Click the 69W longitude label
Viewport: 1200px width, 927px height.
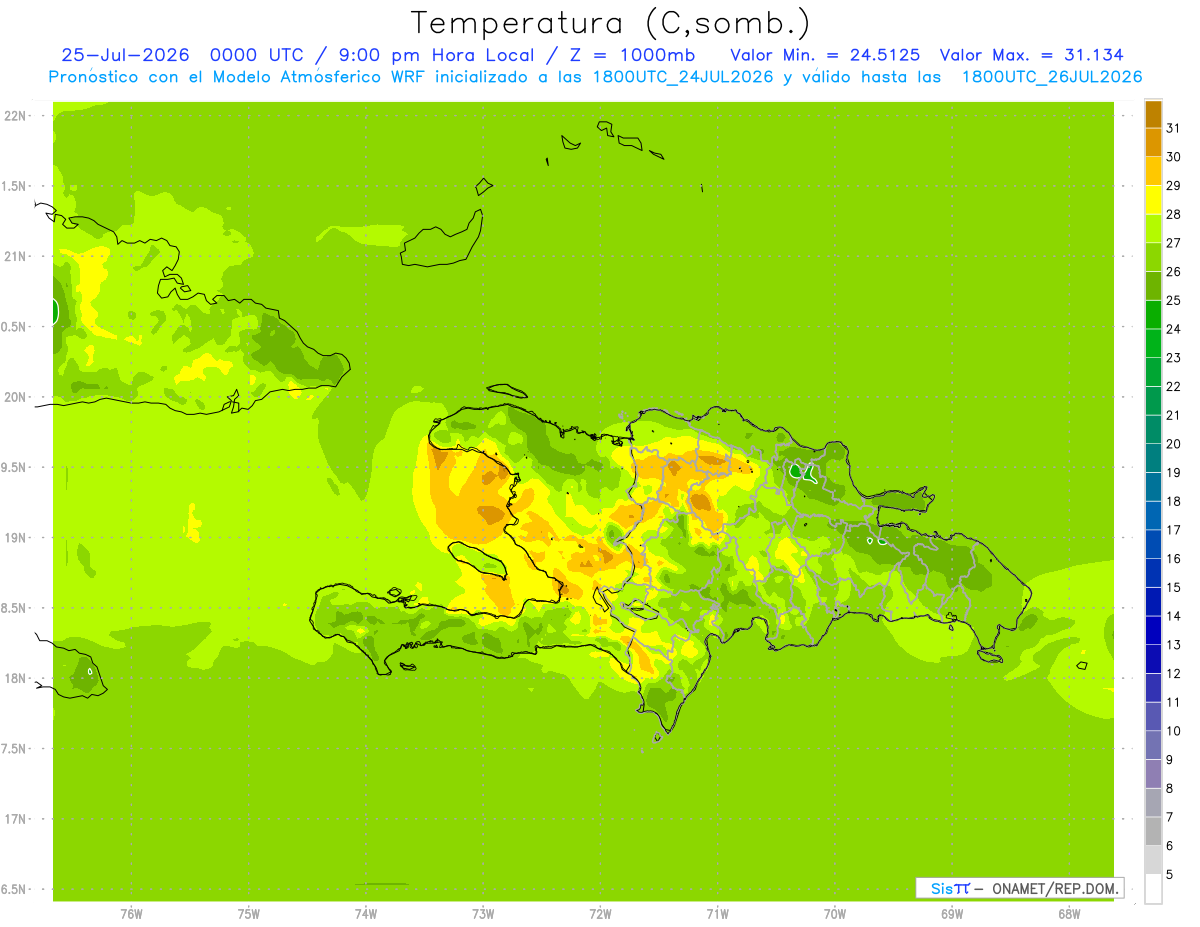[x=951, y=913]
